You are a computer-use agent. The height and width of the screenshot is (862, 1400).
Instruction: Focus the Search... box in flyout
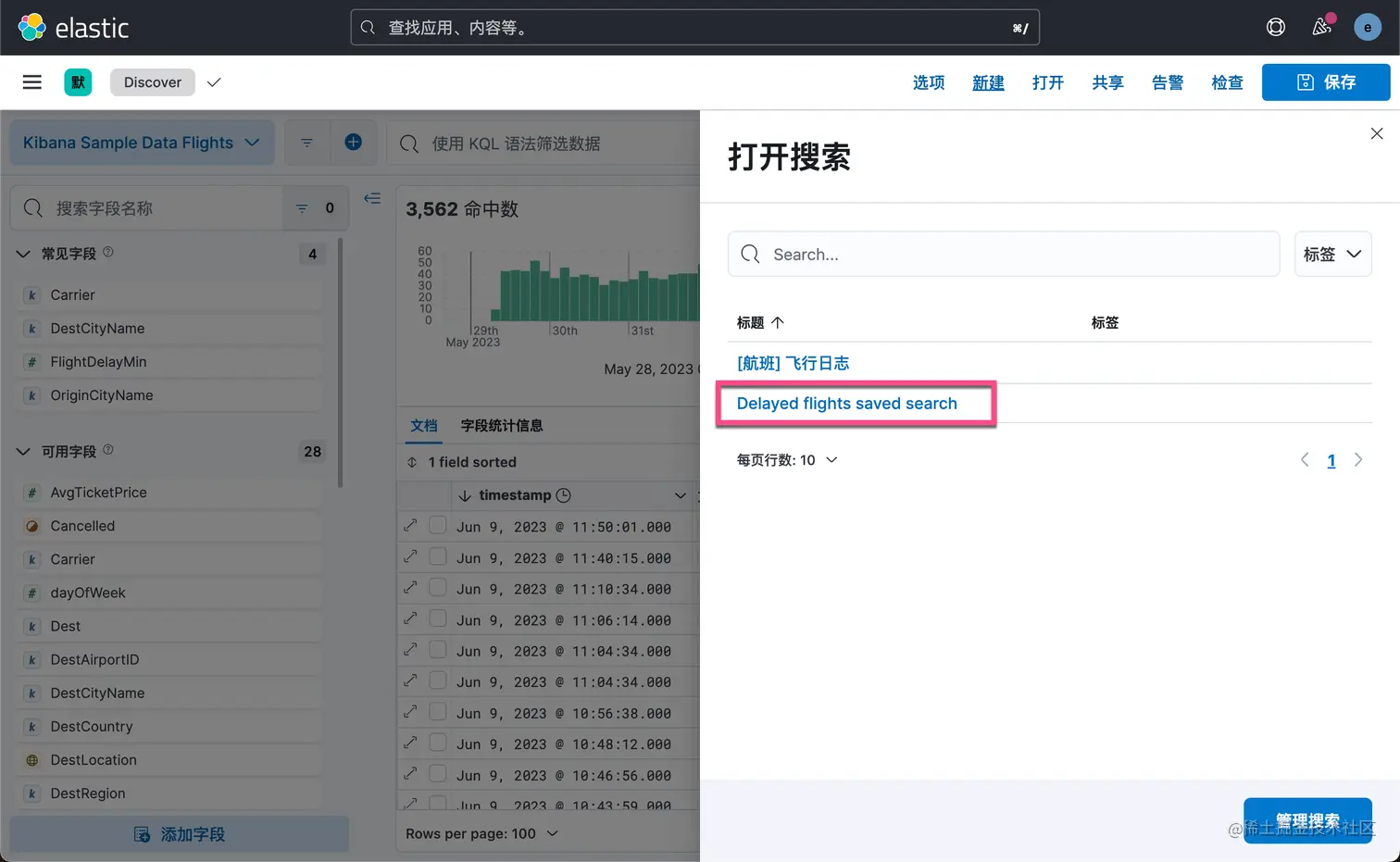[1004, 254]
